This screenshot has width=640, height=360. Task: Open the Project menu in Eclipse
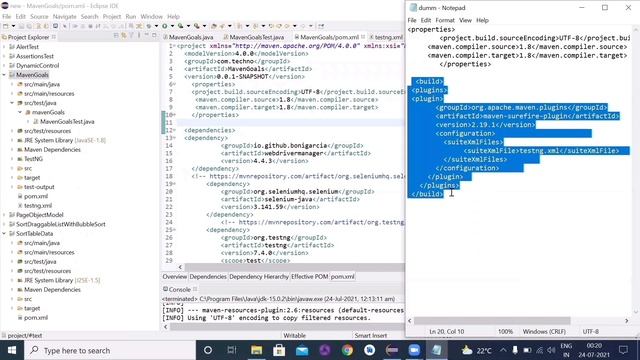(x=112, y=16)
